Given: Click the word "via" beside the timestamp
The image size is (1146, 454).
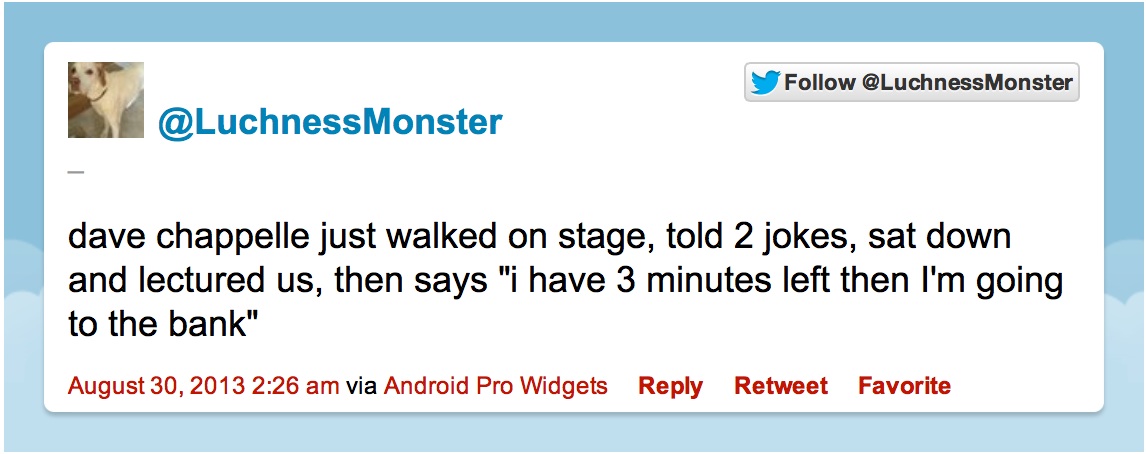Looking at the screenshot, I should [361, 386].
